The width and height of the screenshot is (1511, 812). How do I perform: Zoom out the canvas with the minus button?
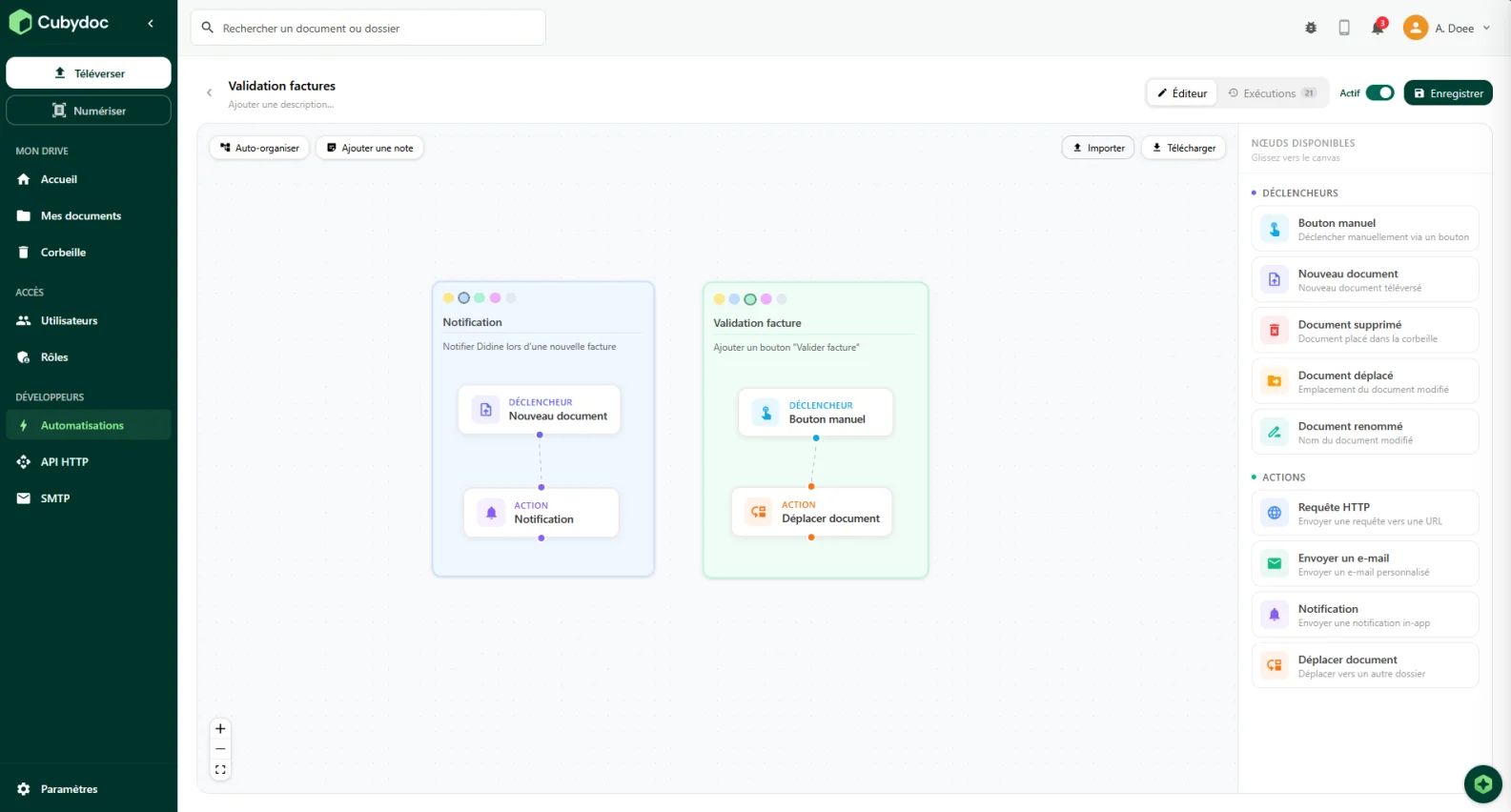coord(220,749)
